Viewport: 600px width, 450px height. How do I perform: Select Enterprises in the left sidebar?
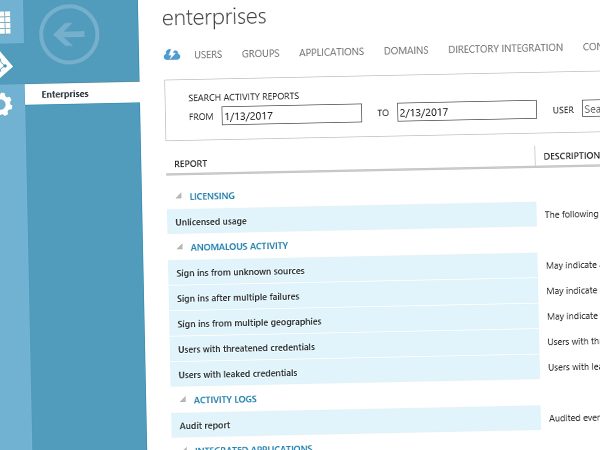click(65, 95)
